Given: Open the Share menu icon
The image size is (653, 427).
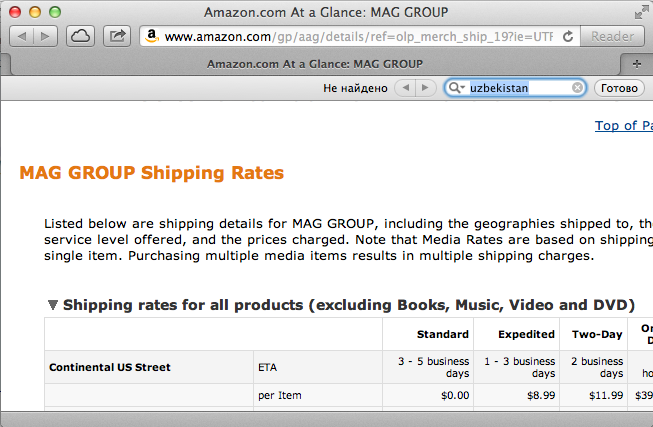Looking at the screenshot, I should [117, 36].
